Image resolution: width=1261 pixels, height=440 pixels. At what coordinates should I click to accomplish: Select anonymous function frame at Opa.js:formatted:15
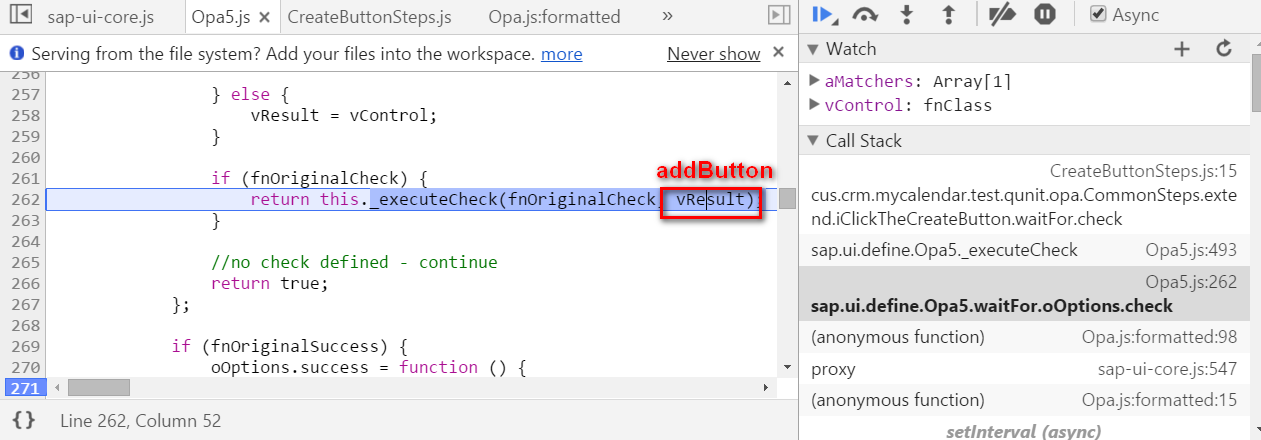pos(1024,401)
